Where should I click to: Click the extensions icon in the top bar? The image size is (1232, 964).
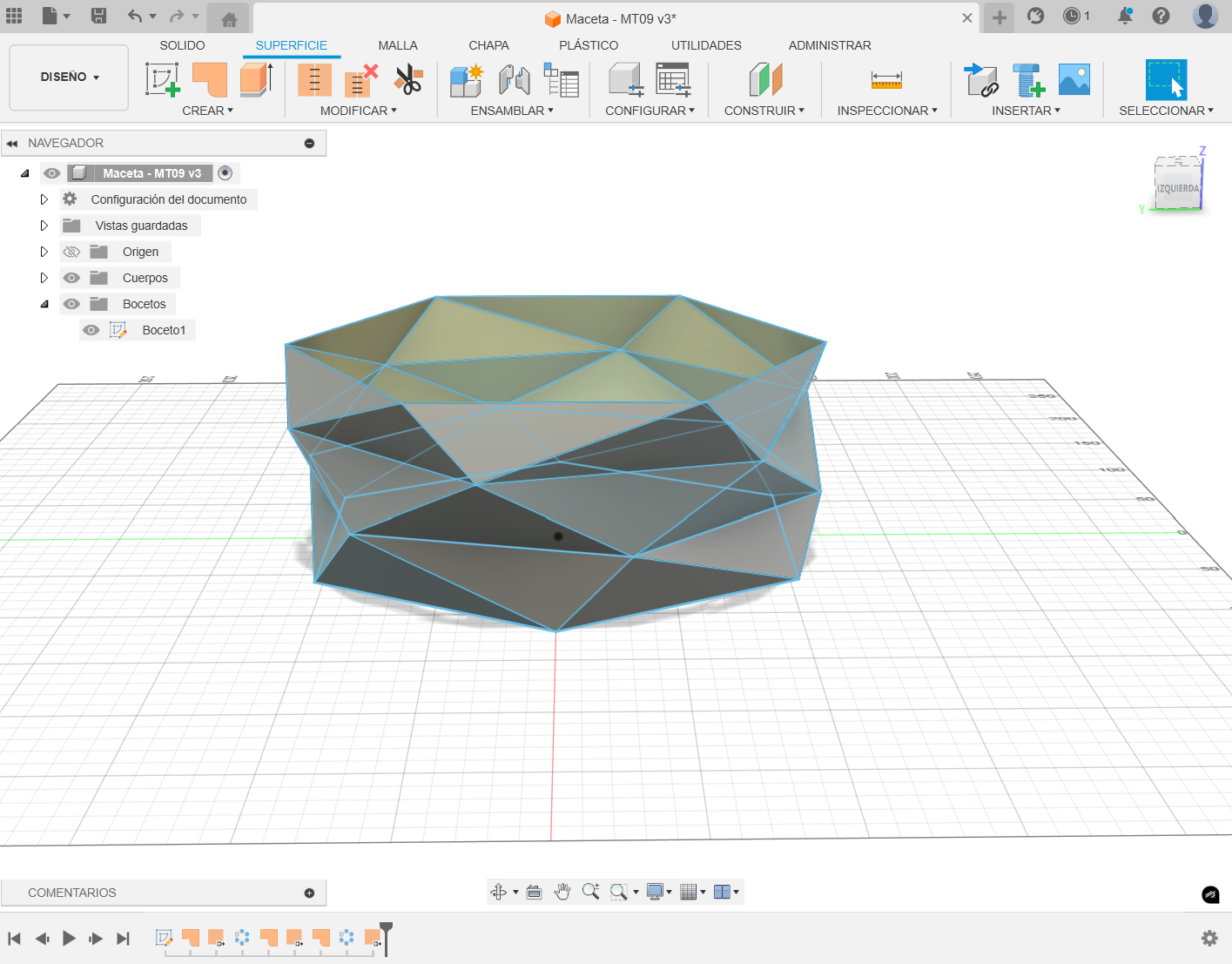coord(1035,16)
